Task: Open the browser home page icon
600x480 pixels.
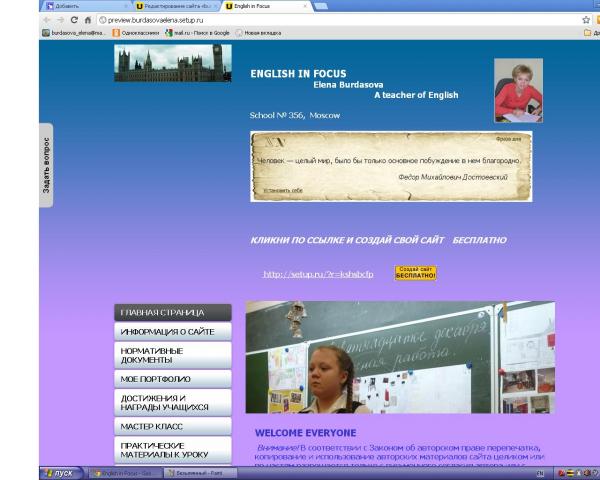Action: click(88, 20)
